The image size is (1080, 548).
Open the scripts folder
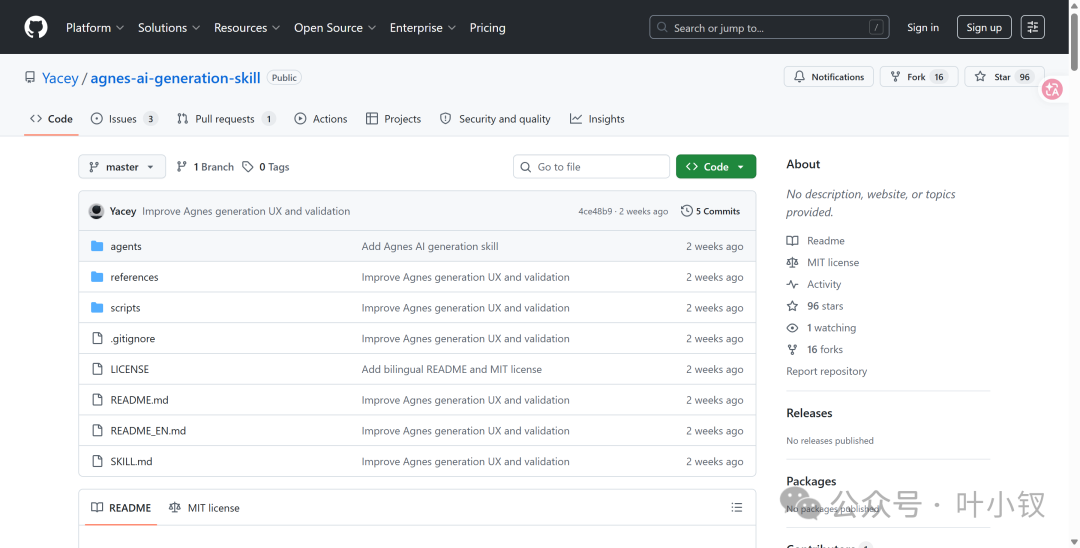(x=125, y=308)
